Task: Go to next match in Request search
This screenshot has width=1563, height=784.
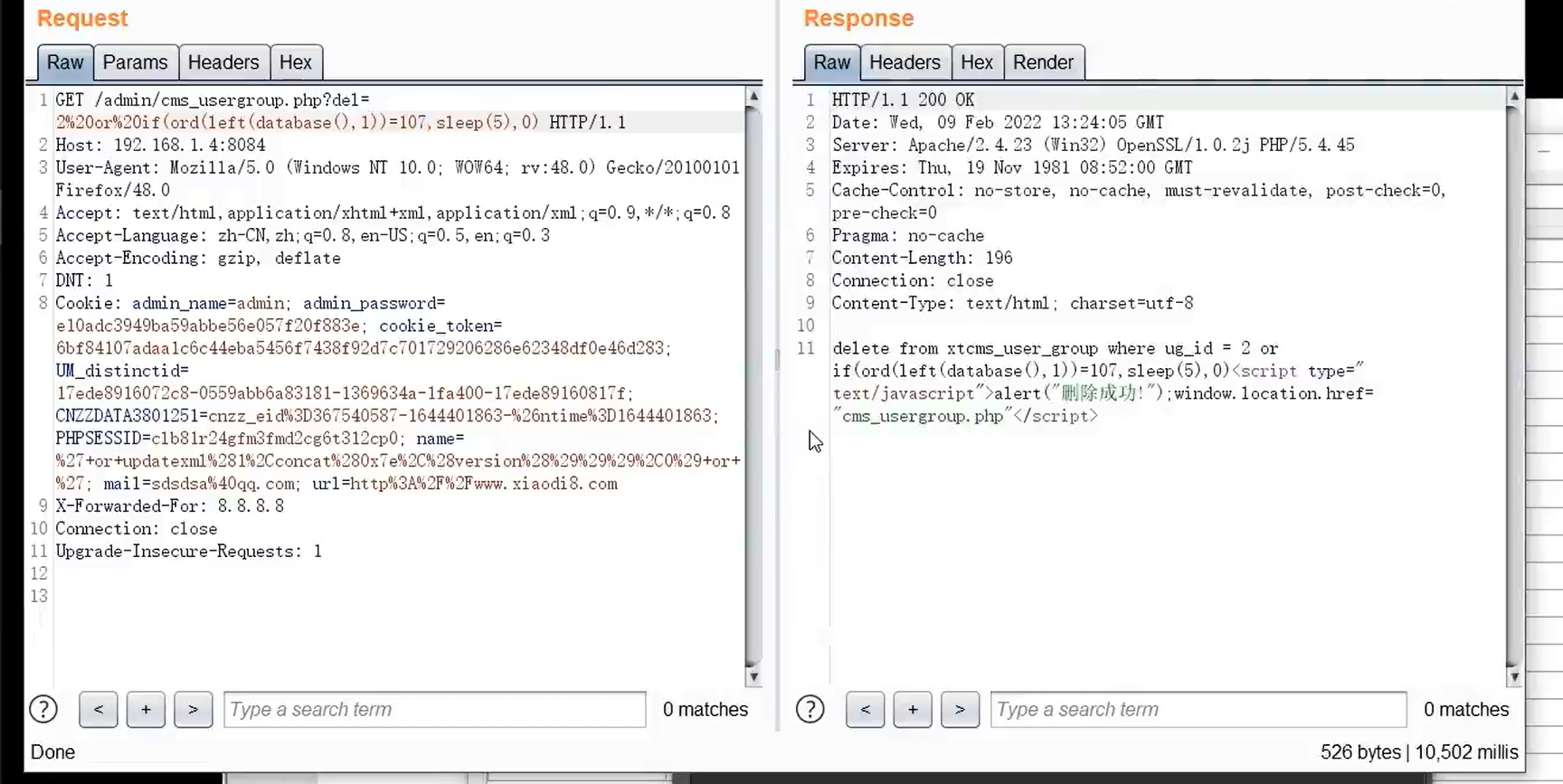Action: click(193, 710)
